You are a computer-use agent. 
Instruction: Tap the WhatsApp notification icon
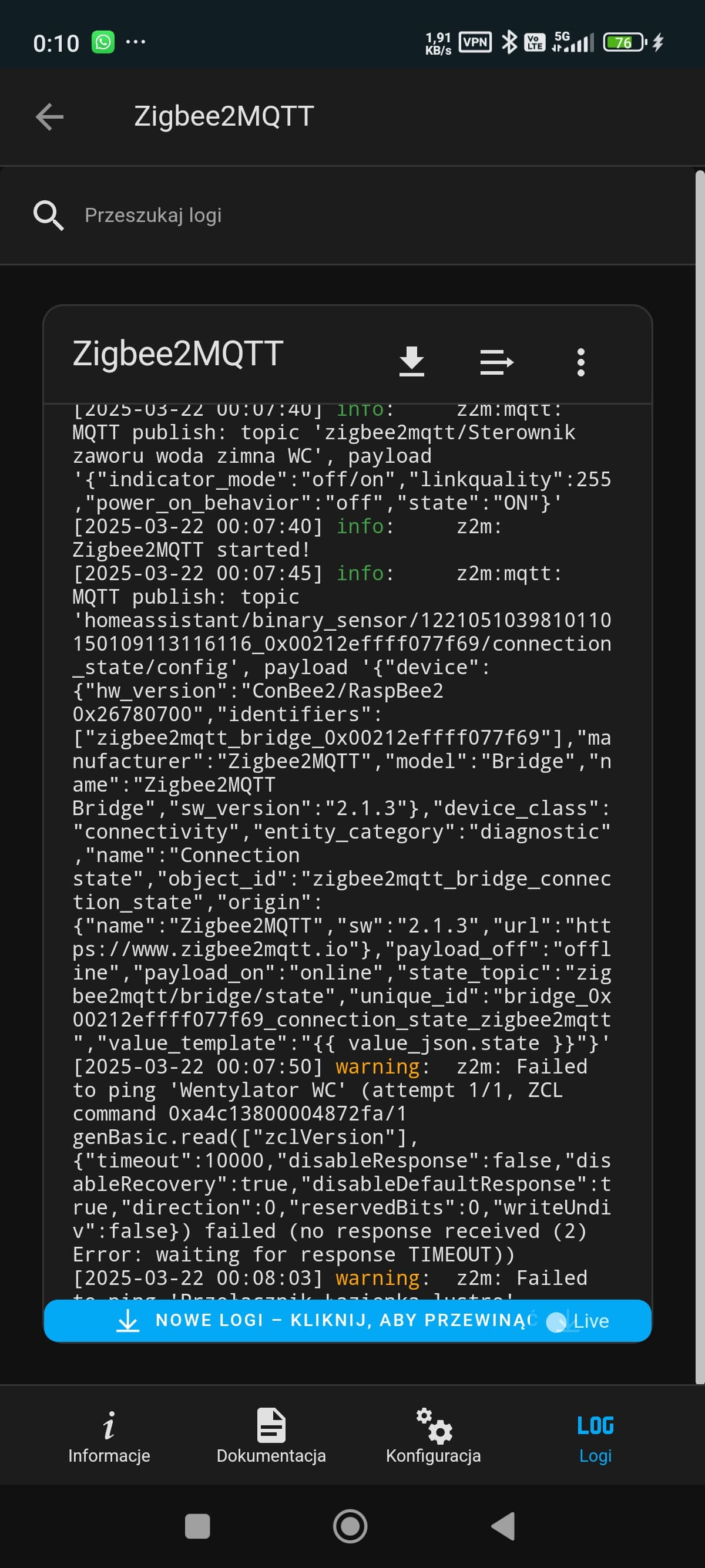click(103, 42)
